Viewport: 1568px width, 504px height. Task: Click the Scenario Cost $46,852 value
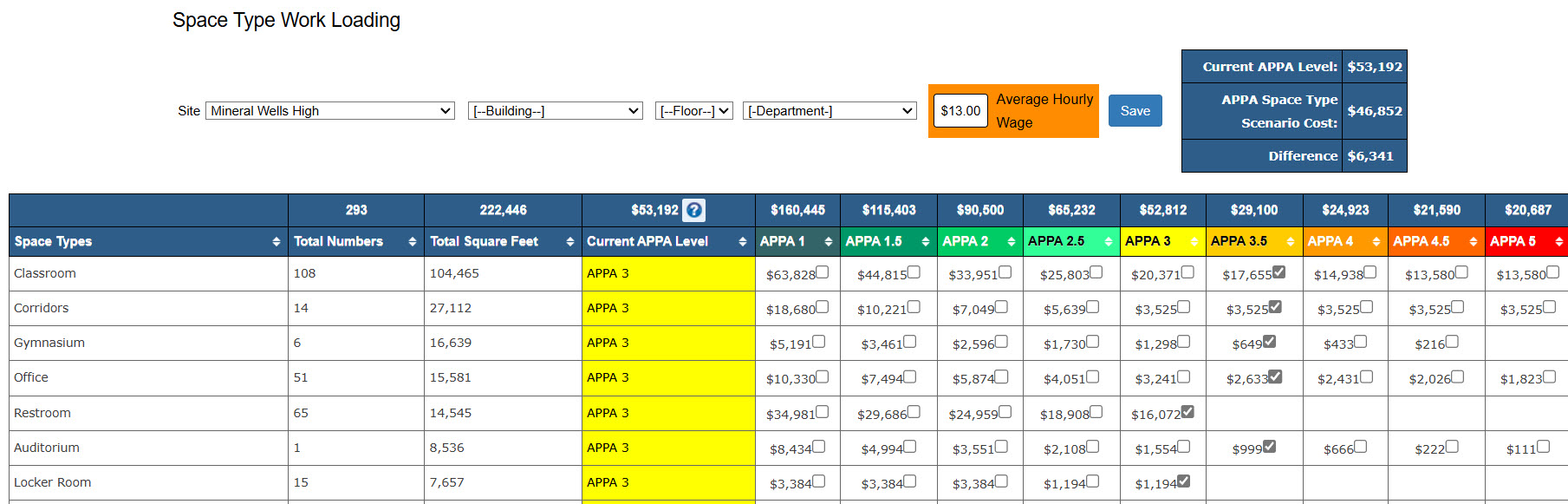pyautogui.click(x=1375, y=111)
